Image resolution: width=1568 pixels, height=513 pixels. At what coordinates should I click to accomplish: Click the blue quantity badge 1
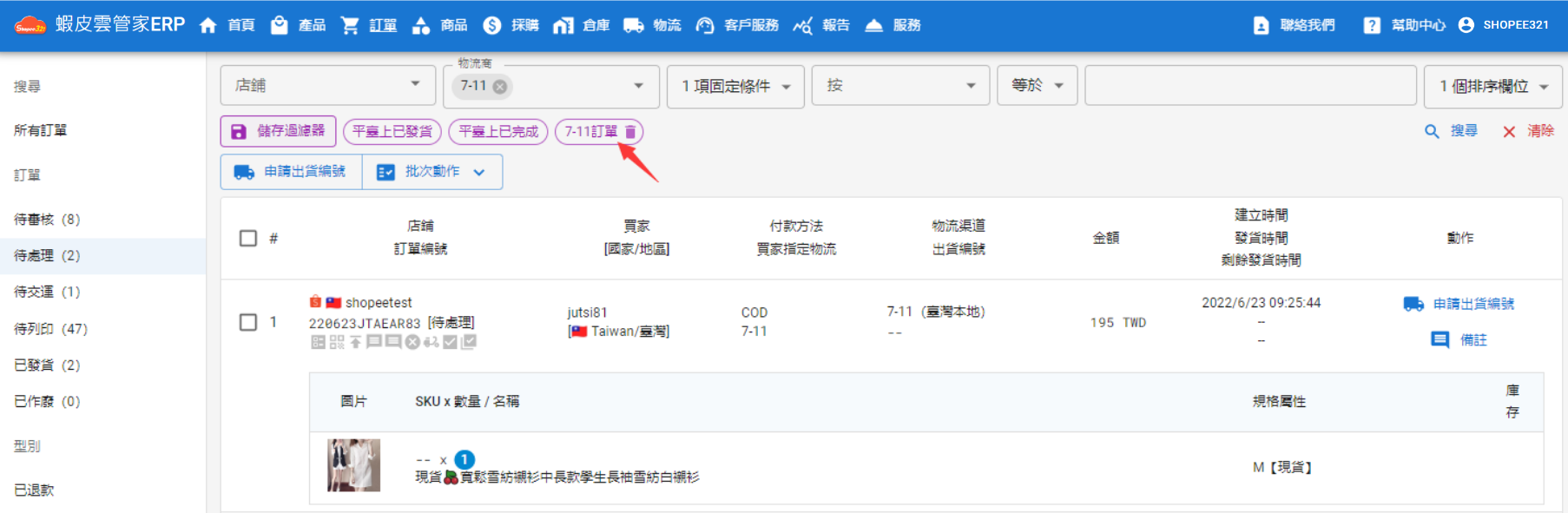(x=464, y=459)
